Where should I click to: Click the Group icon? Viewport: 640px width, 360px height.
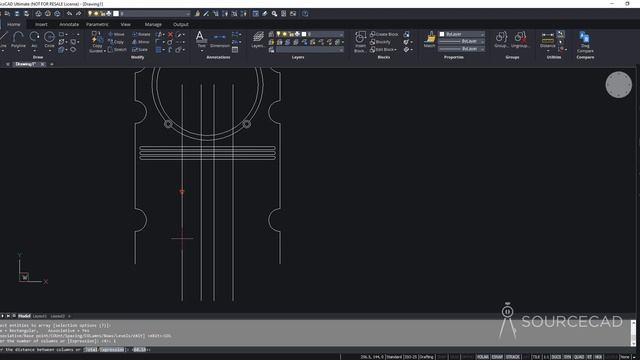[501, 40]
